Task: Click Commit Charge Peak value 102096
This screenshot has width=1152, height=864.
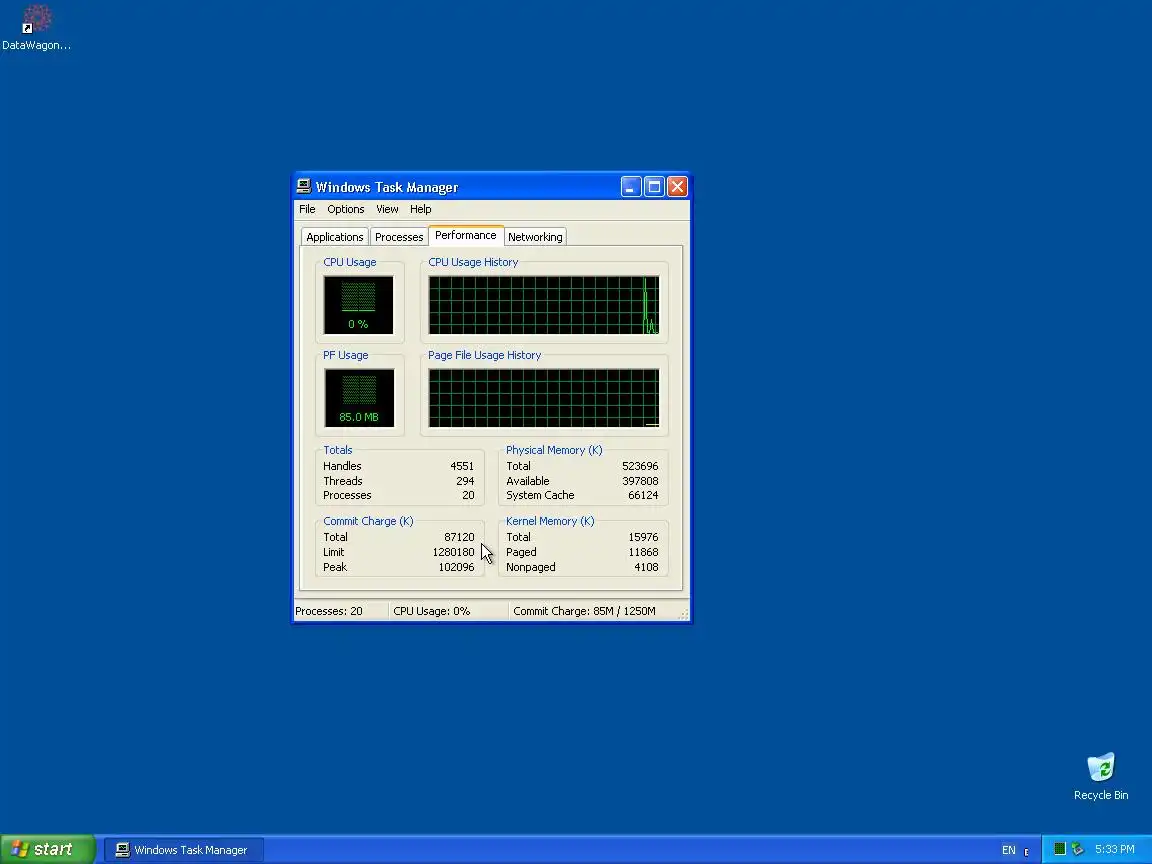Action: click(x=456, y=567)
